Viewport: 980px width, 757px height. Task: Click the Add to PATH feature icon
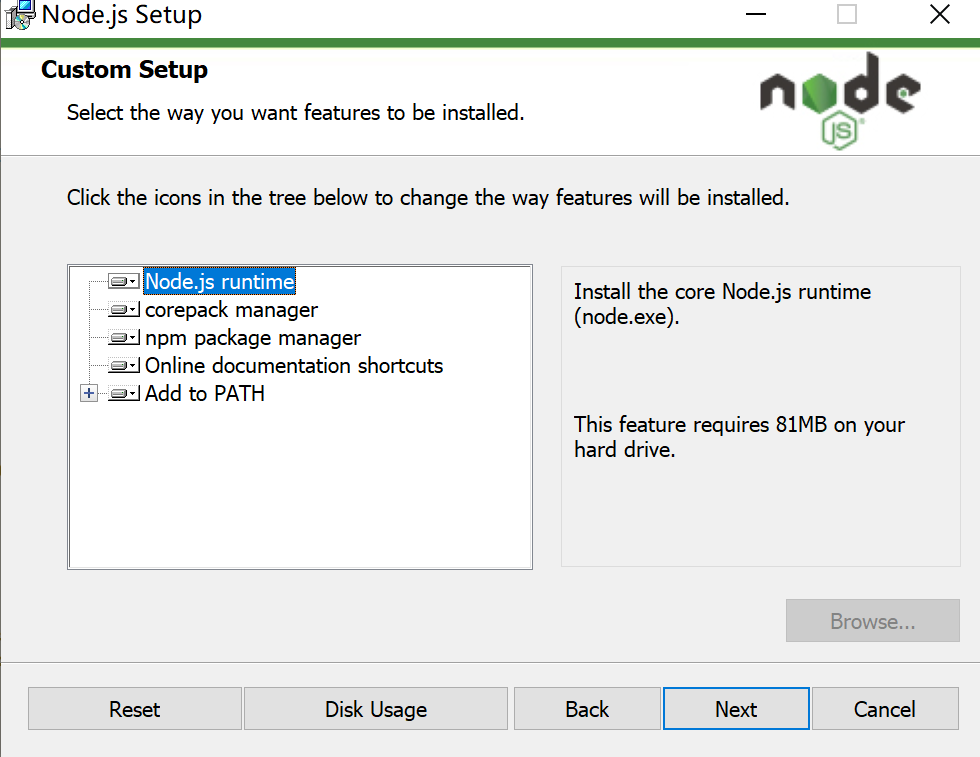tap(120, 393)
